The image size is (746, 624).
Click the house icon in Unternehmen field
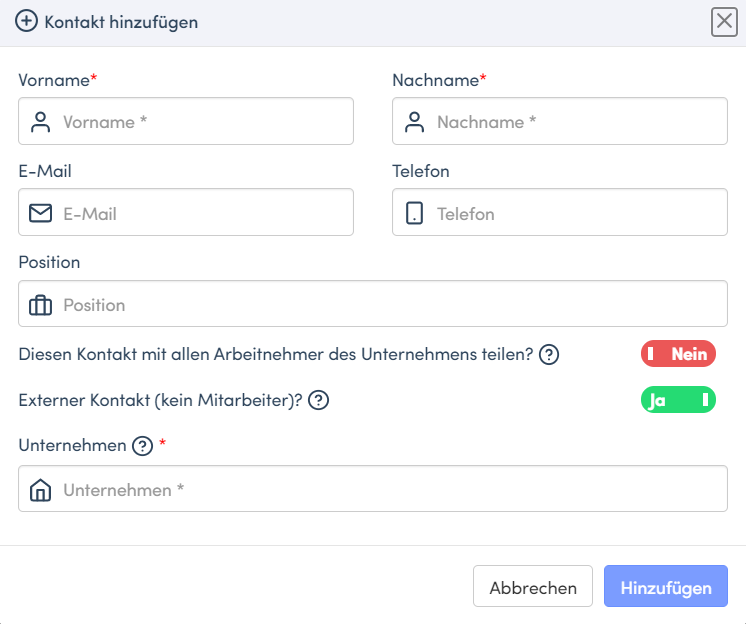(x=40, y=489)
